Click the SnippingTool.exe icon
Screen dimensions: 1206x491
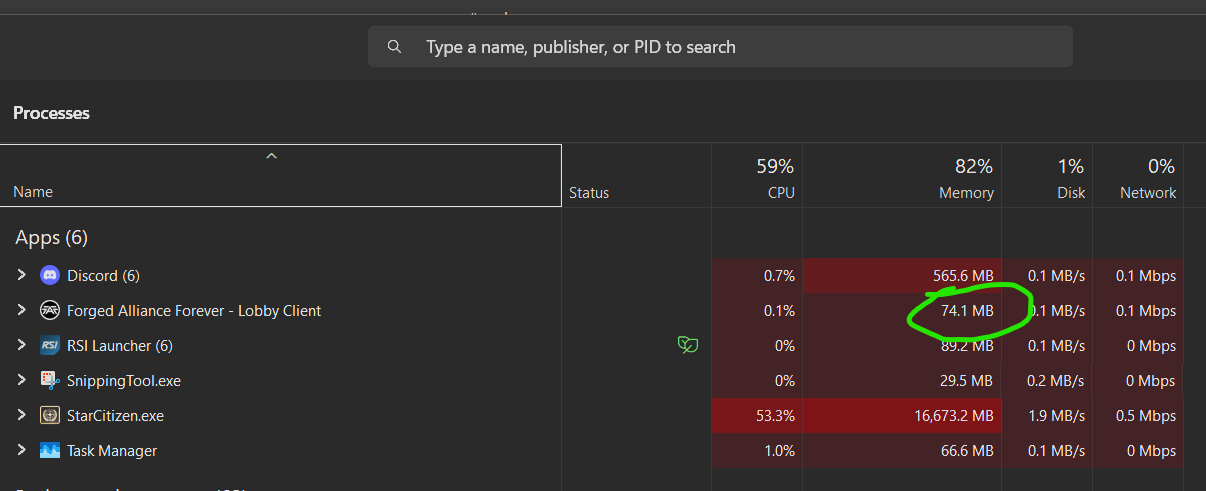[x=50, y=380]
